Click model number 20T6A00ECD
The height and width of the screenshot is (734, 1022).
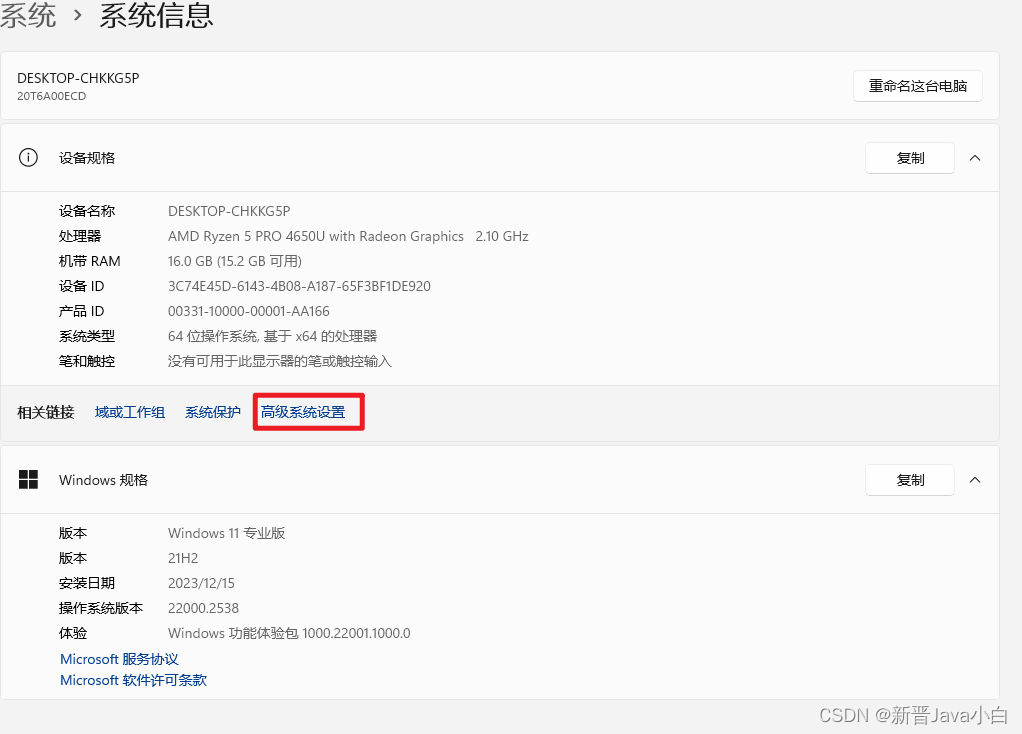pyautogui.click(x=51, y=96)
